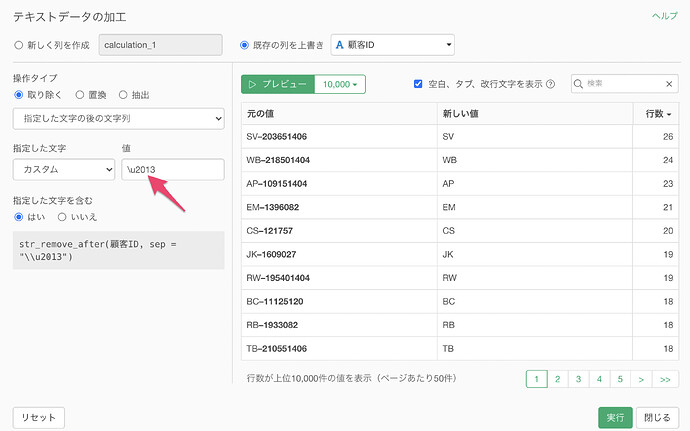690x431 pixels.
Task: Choose いいえ for including specified character
Action: pyautogui.click(x=62, y=217)
